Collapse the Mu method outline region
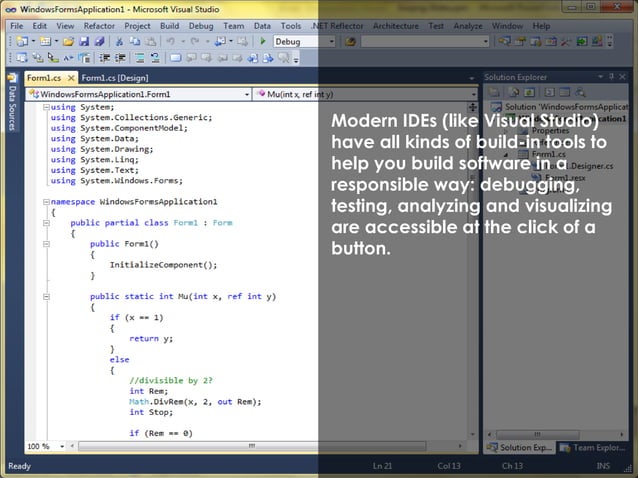 click(x=45, y=297)
